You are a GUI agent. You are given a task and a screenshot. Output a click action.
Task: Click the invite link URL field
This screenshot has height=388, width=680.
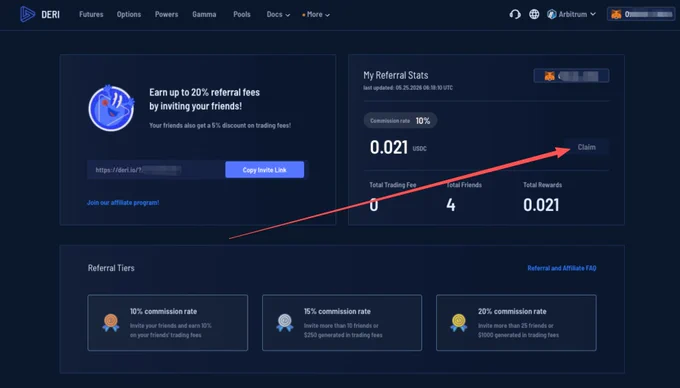point(156,170)
